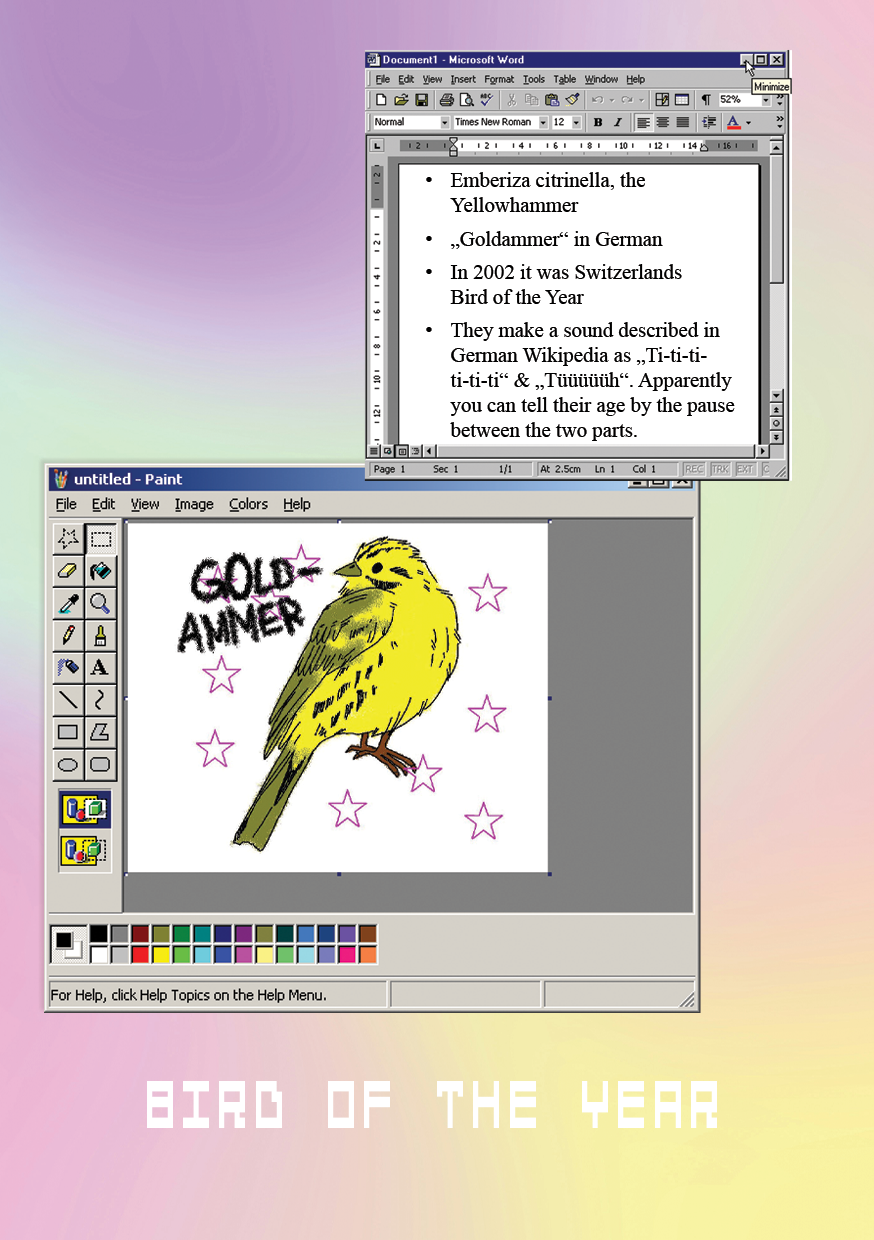Open Print Preview in Word toolbar
Screen dimensions: 874x1240
(466, 99)
